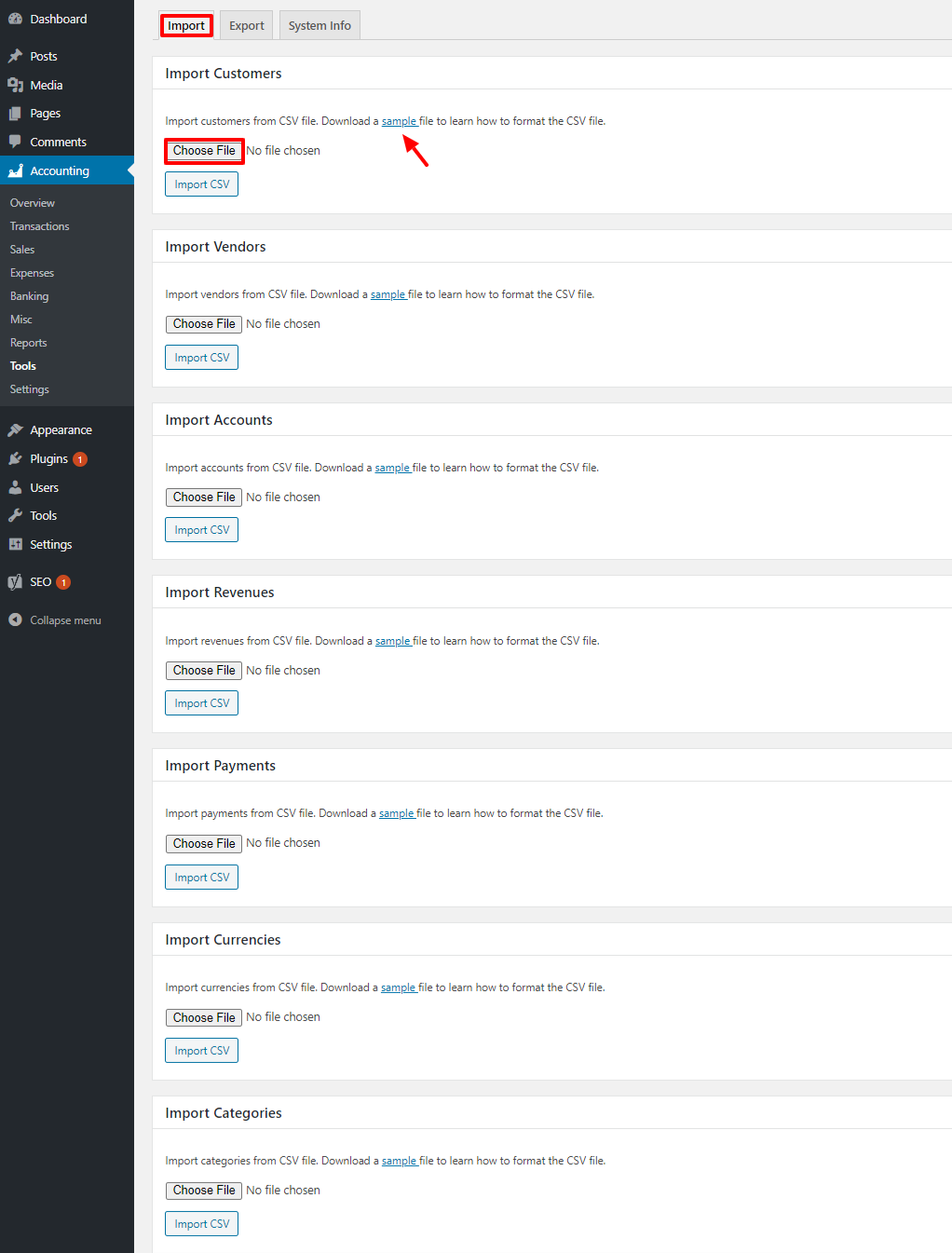Choose a file for Import Payments

point(204,843)
